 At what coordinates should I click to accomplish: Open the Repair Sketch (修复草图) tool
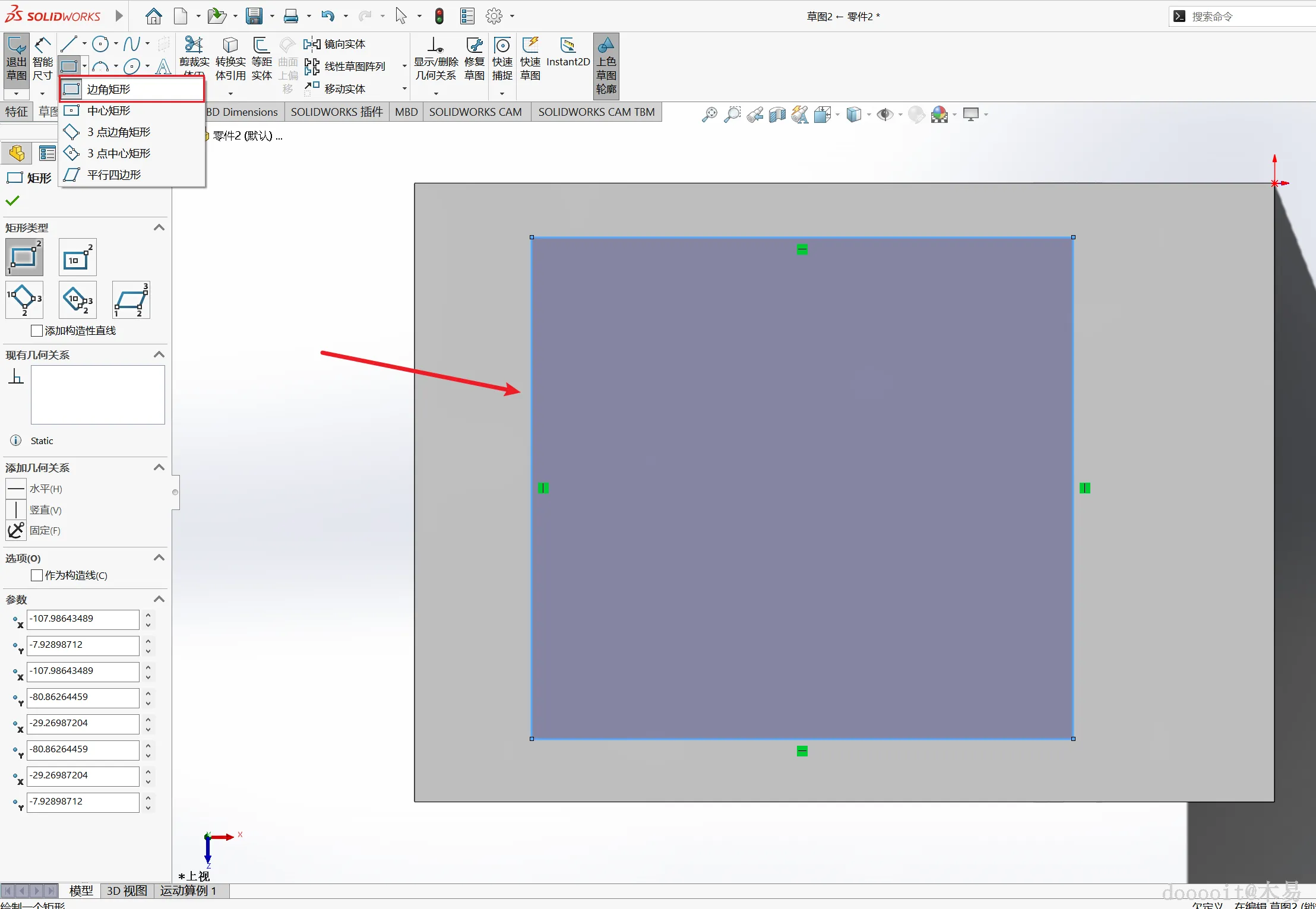tap(474, 58)
